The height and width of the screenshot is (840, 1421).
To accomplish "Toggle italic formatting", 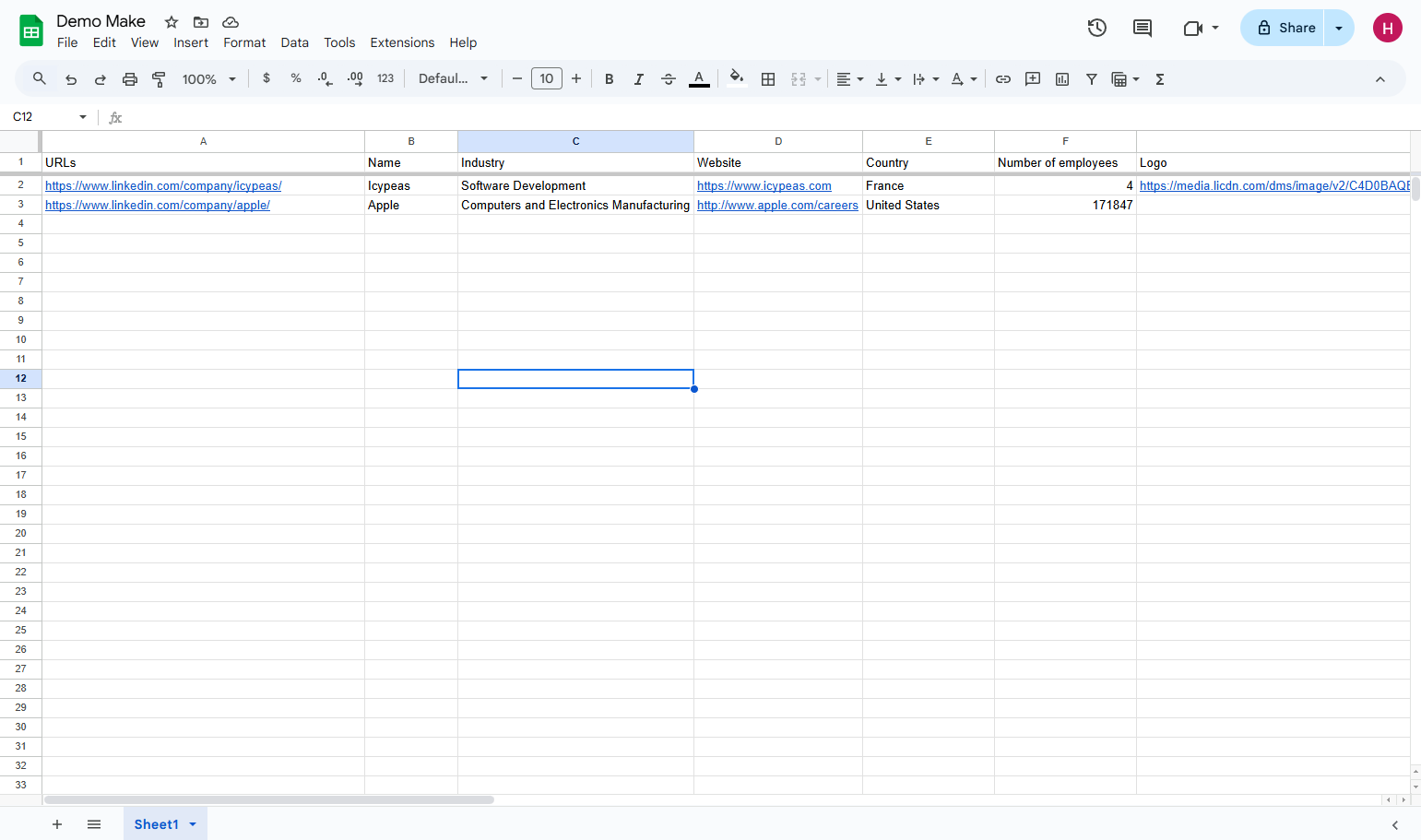I will point(639,79).
